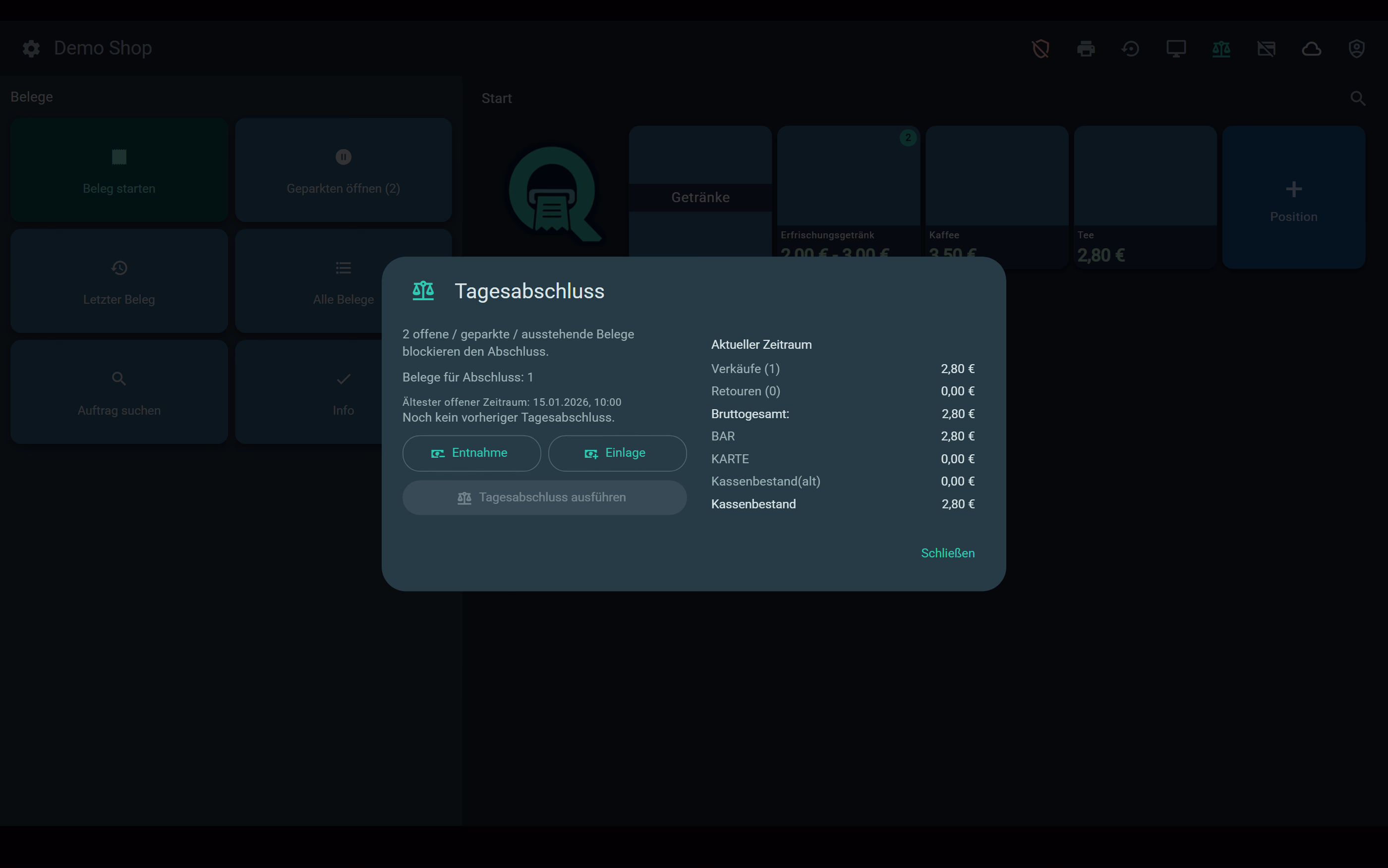The height and width of the screenshot is (868, 1388).
Task: Click the Start breadcrumb label
Action: pos(497,98)
